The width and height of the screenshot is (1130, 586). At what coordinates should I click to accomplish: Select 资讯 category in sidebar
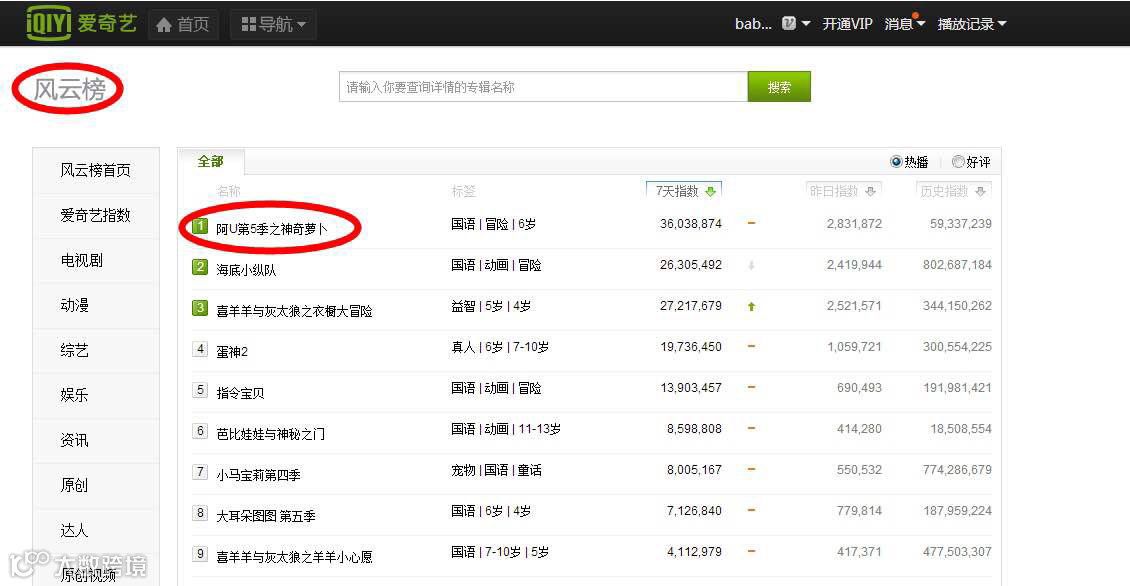[x=96, y=440]
